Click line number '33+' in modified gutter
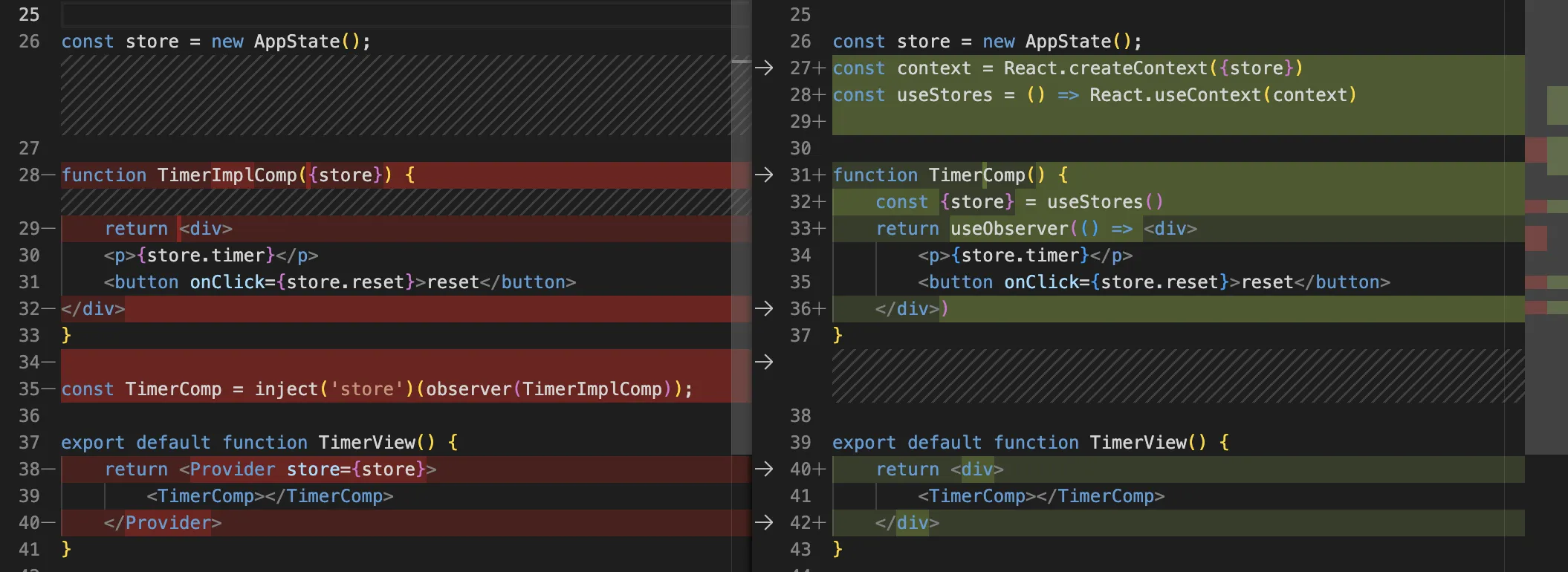The image size is (1568, 572). pyautogui.click(x=808, y=229)
